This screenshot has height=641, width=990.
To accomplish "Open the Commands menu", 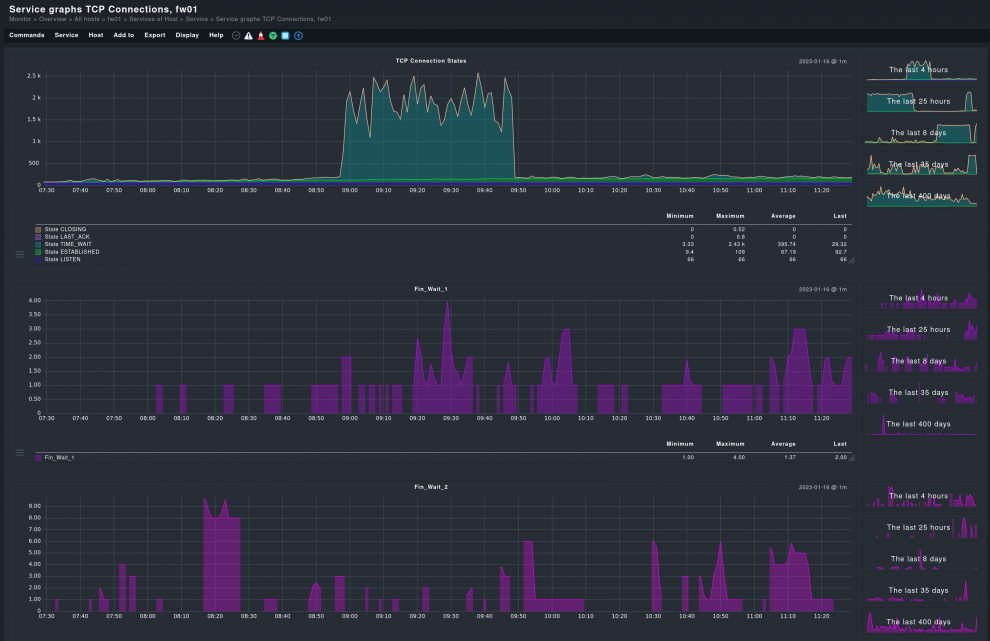I will [27, 35].
